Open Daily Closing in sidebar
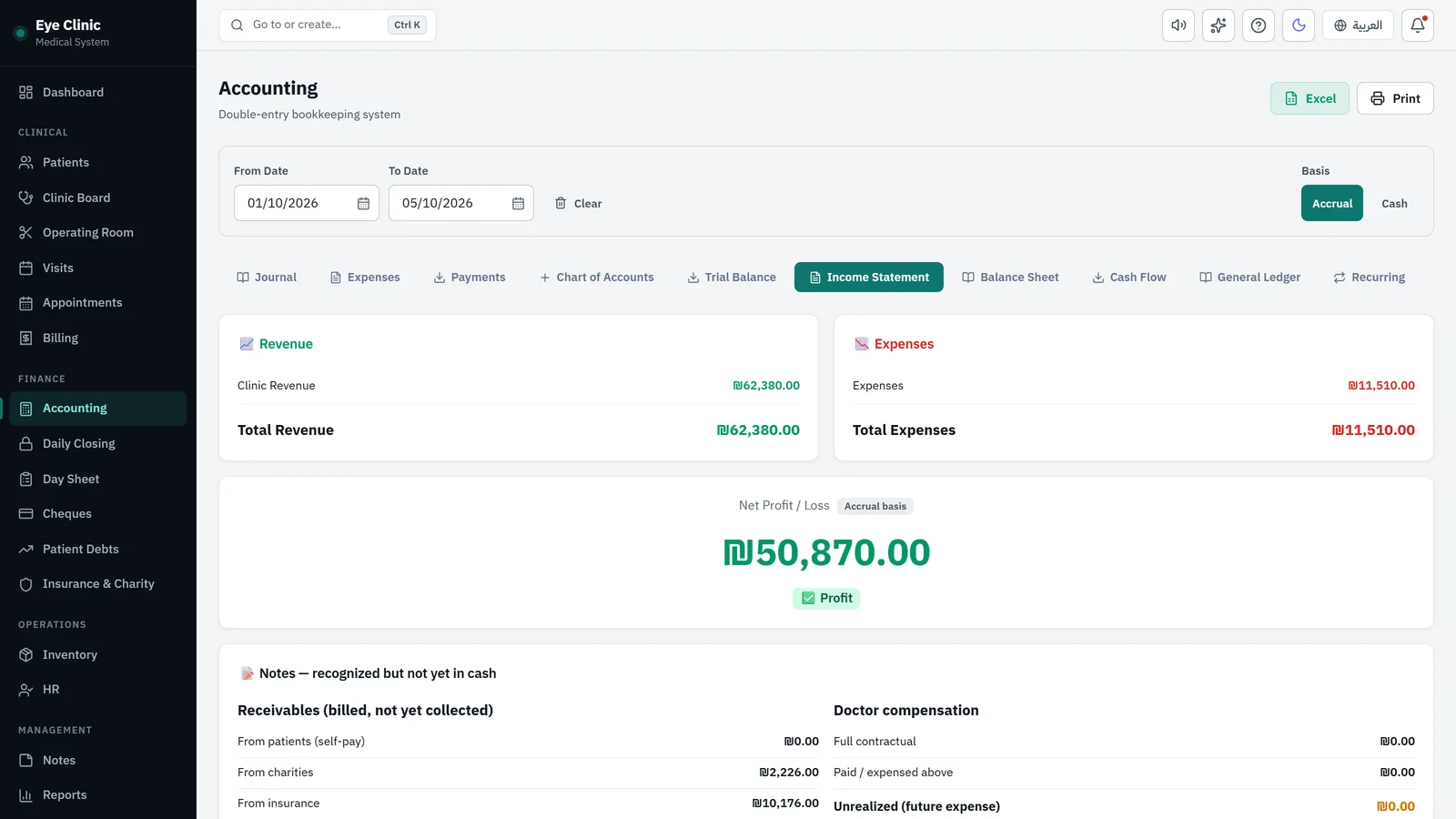Image resolution: width=1456 pixels, height=819 pixels. pos(98,443)
